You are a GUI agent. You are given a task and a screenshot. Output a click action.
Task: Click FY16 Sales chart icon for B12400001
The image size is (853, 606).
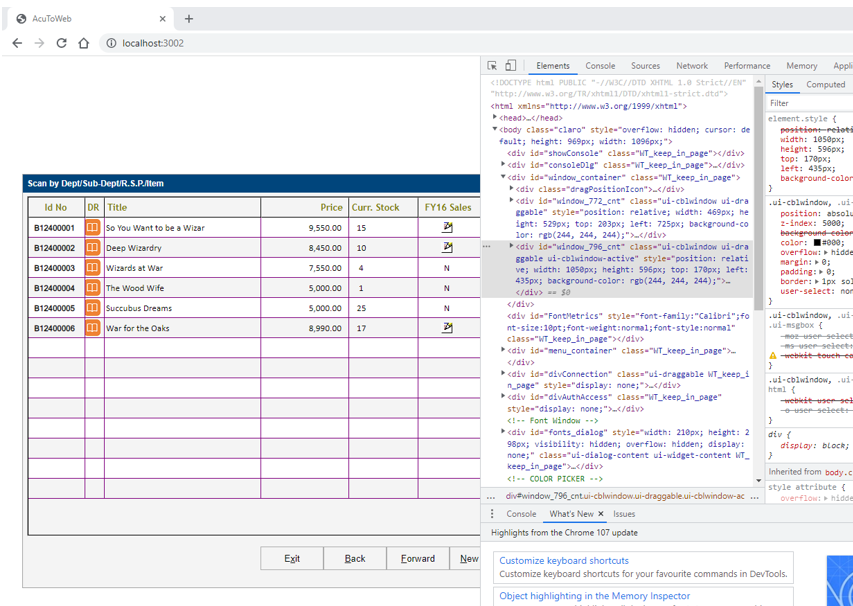447,228
